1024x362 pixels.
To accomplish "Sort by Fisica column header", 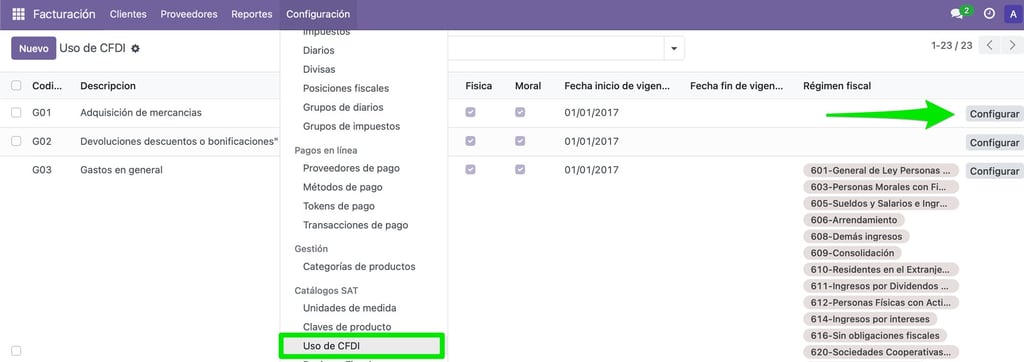I will point(479,86).
